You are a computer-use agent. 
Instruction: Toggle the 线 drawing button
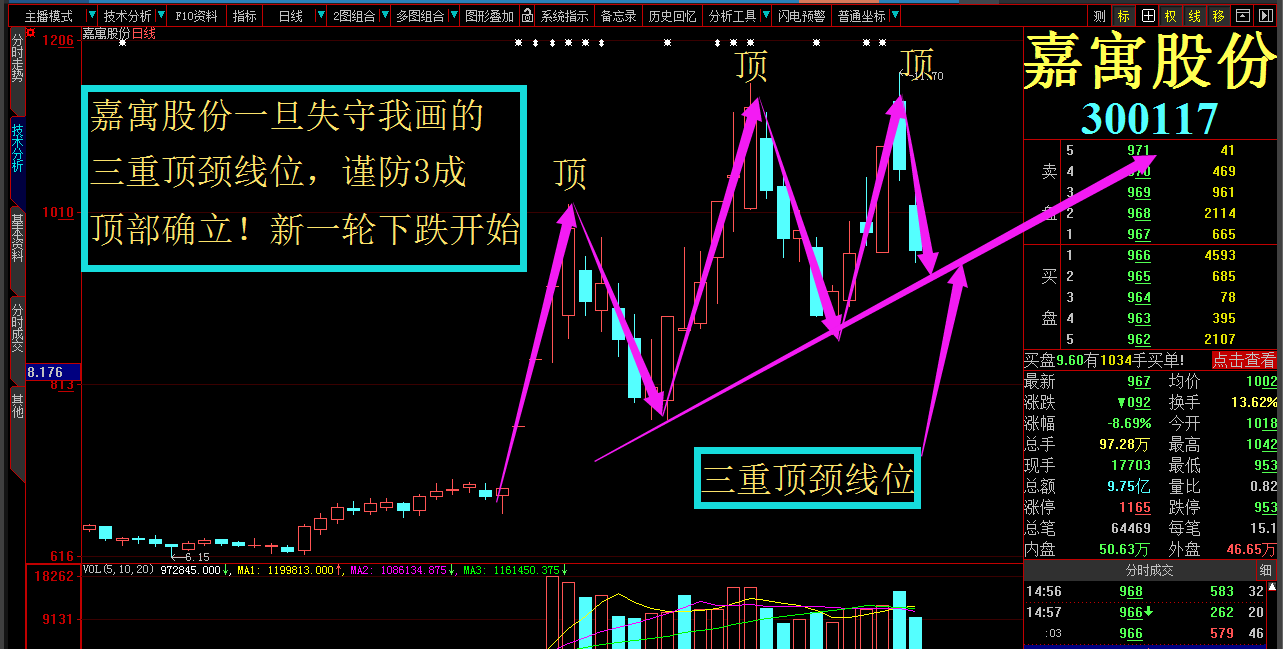tap(1194, 16)
